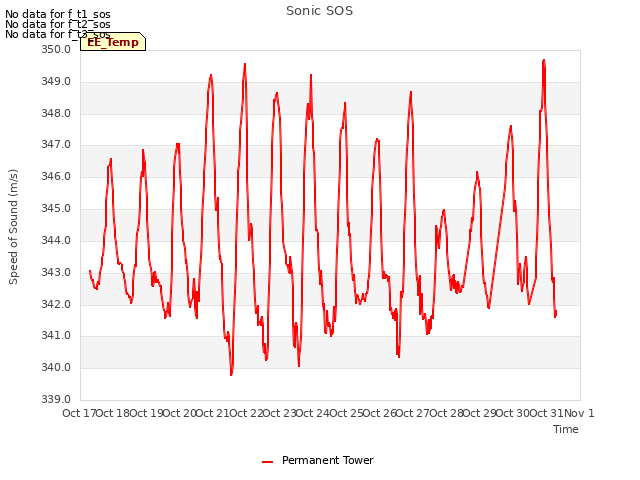640x480 pixels.
Task: Click the 345.0 y-axis tick label
Action: [56, 208]
